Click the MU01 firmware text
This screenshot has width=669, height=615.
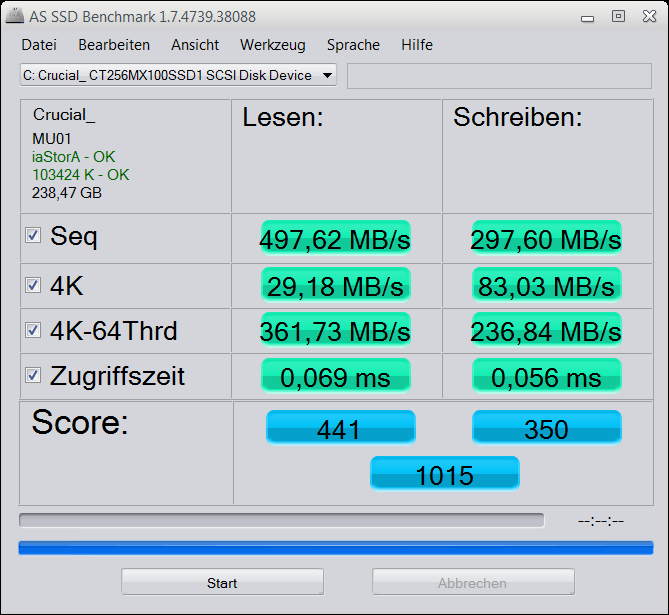(x=52, y=139)
